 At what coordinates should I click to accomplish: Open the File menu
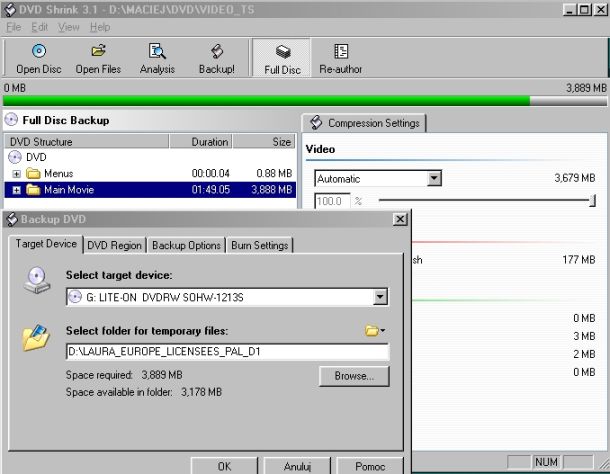coord(14,27)
